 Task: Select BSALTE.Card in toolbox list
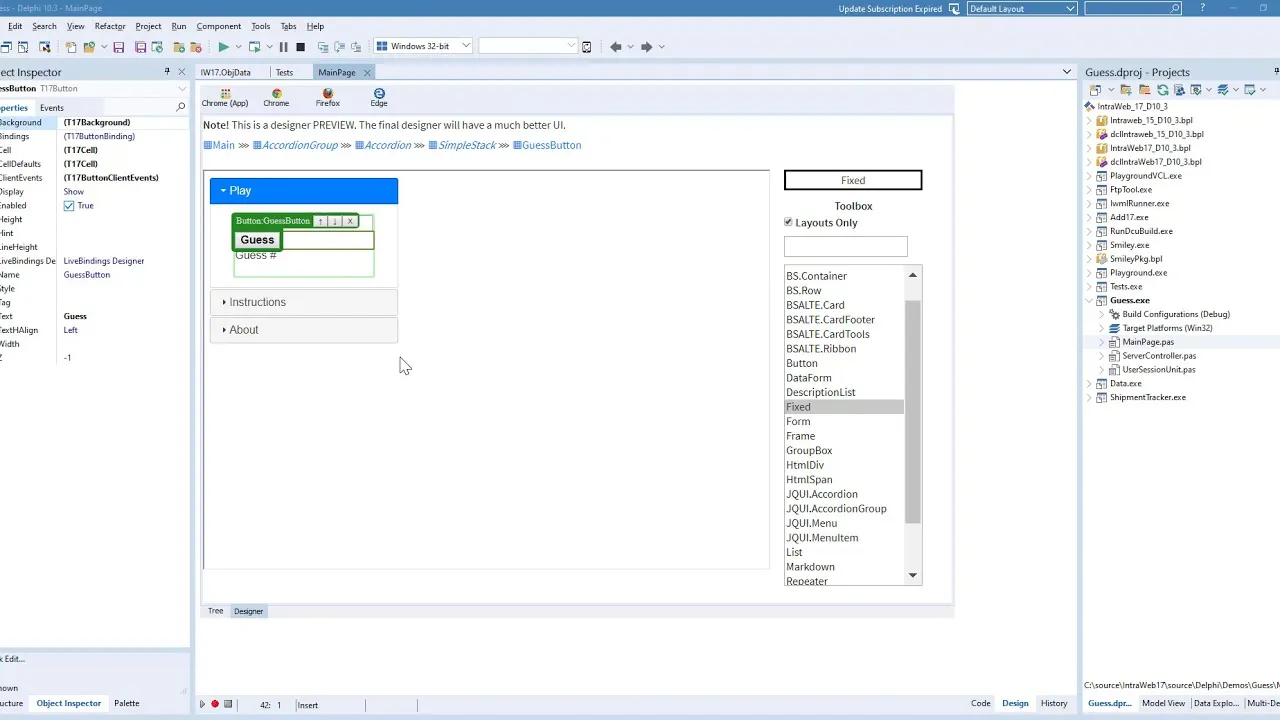tap(815, 305)
